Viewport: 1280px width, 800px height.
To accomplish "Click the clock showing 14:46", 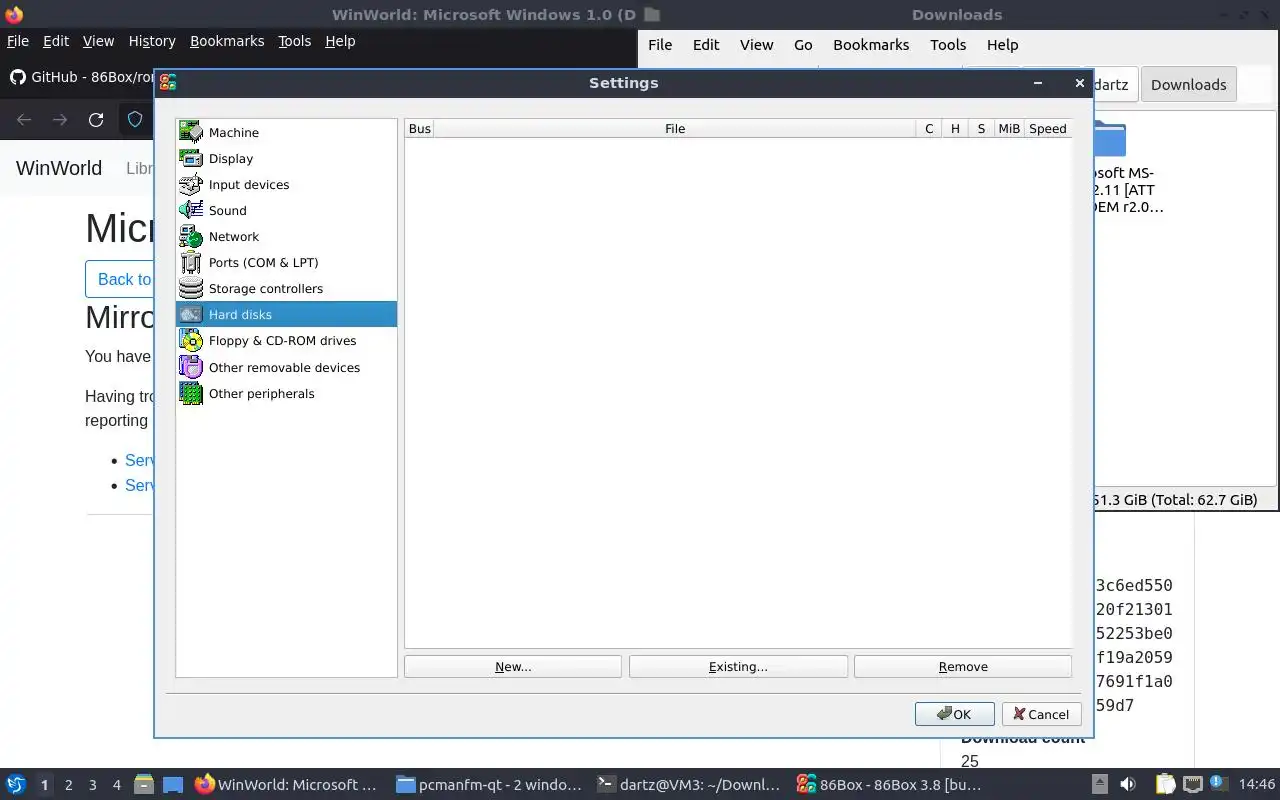I will click(1257, 785).
